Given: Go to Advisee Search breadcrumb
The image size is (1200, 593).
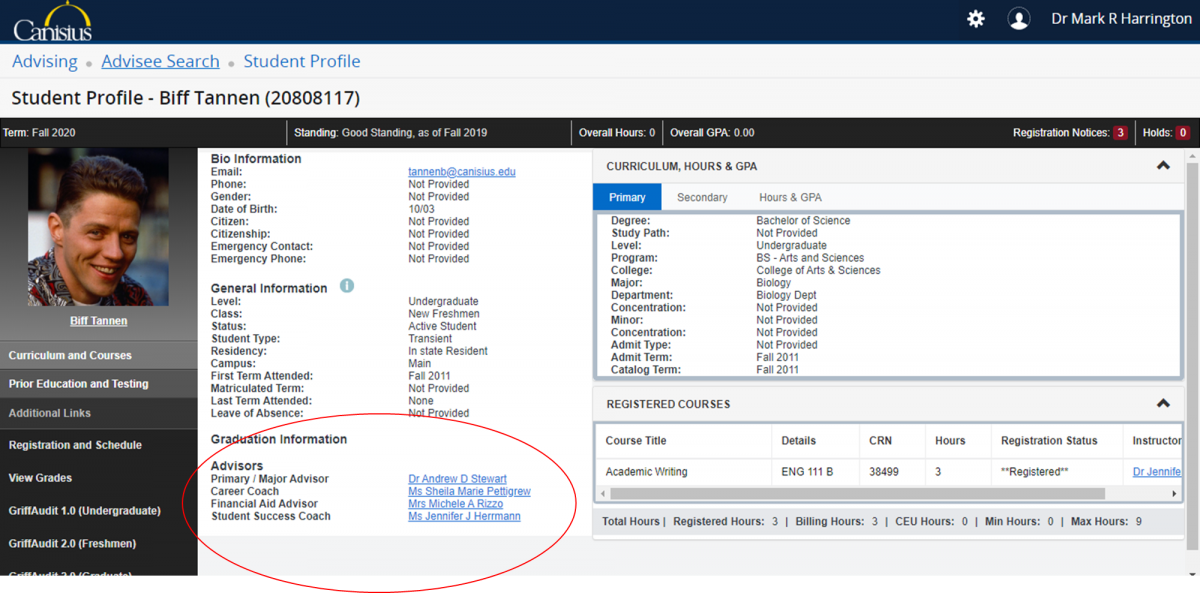Looking at the screenshot, I should (x=160, y=62).
